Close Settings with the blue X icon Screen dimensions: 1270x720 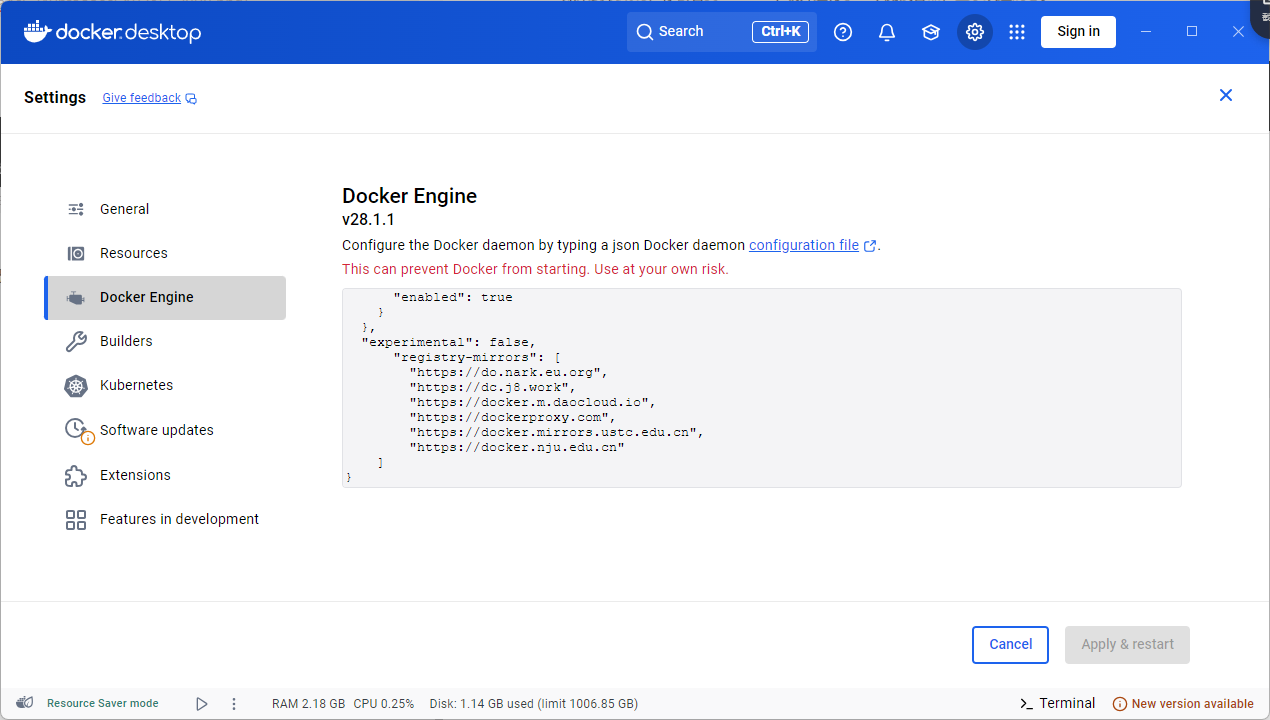click(x=1226, y=95)
